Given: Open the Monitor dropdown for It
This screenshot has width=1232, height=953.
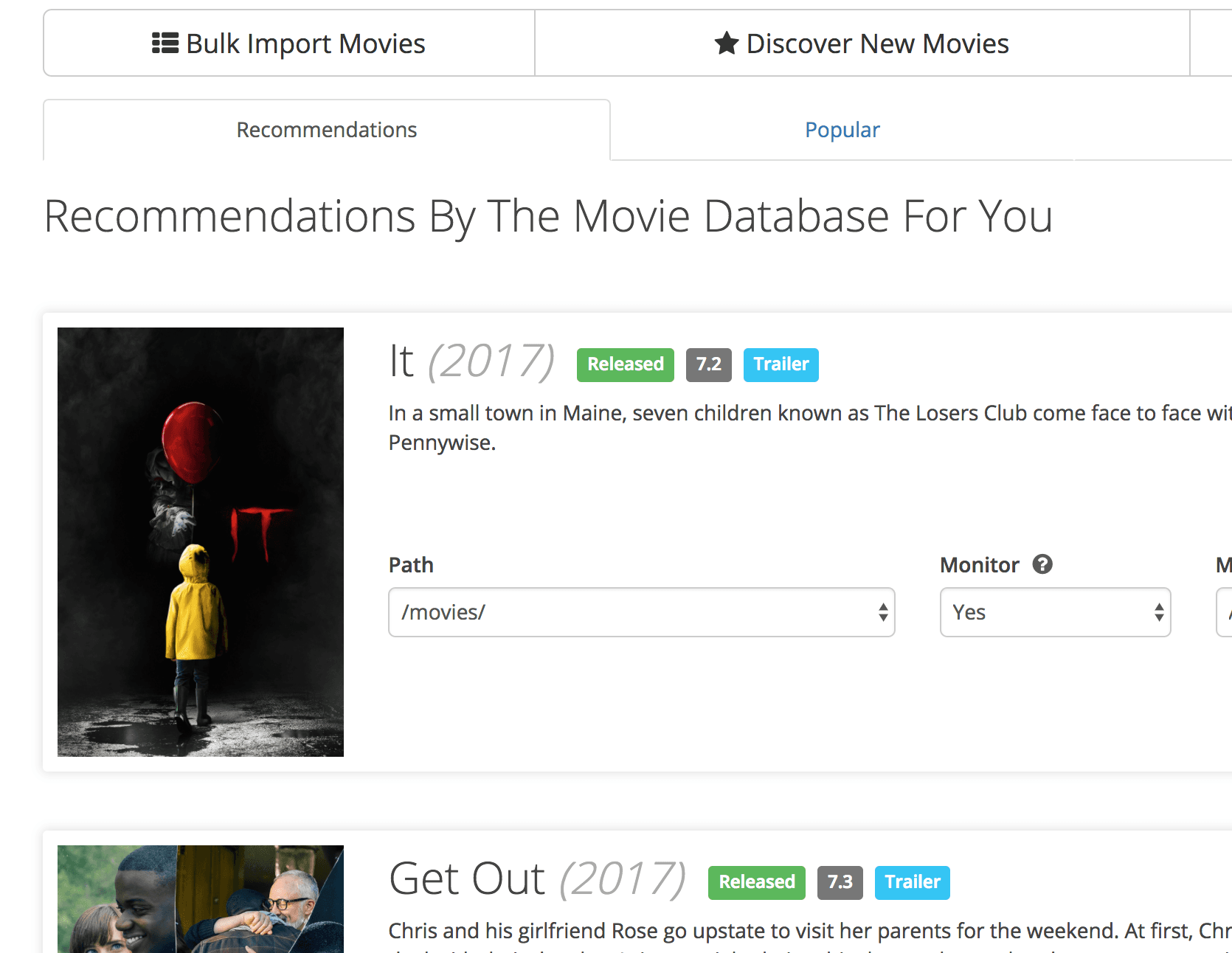Looking at the screenshot, I should click(1055, 612).
